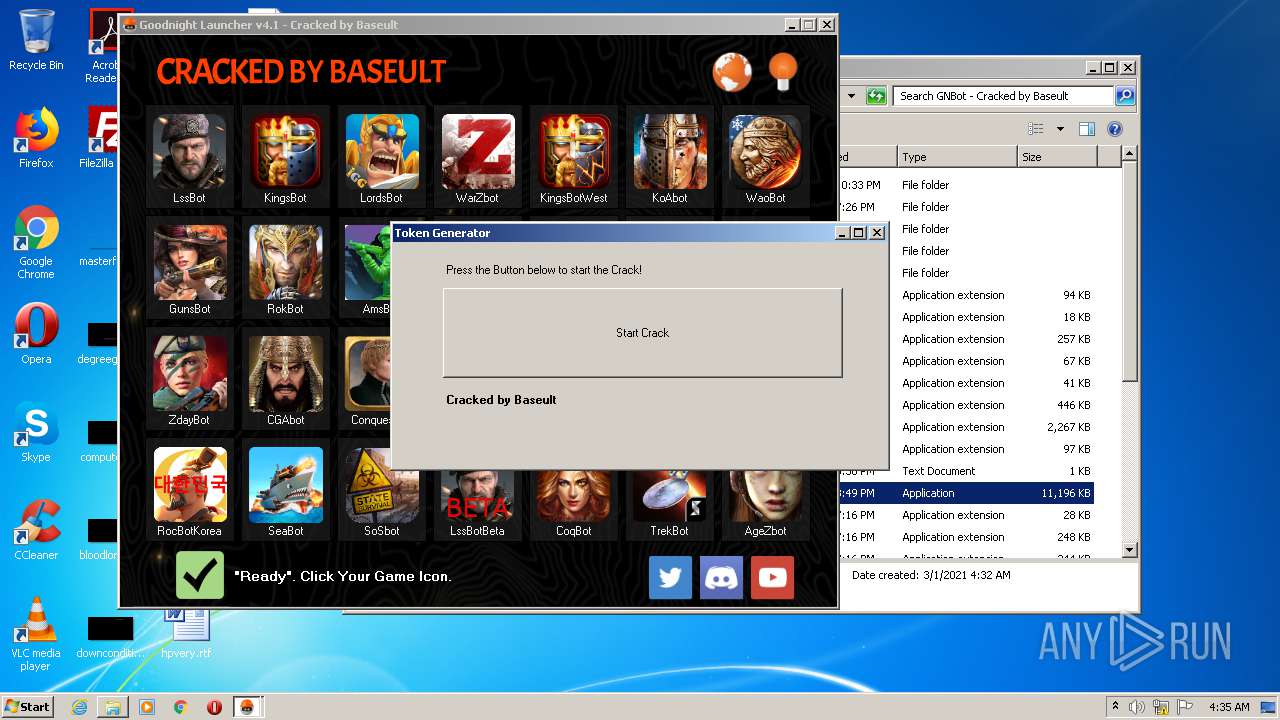
Task: Select the LordsBot game icon
Action: pos(382,152)
